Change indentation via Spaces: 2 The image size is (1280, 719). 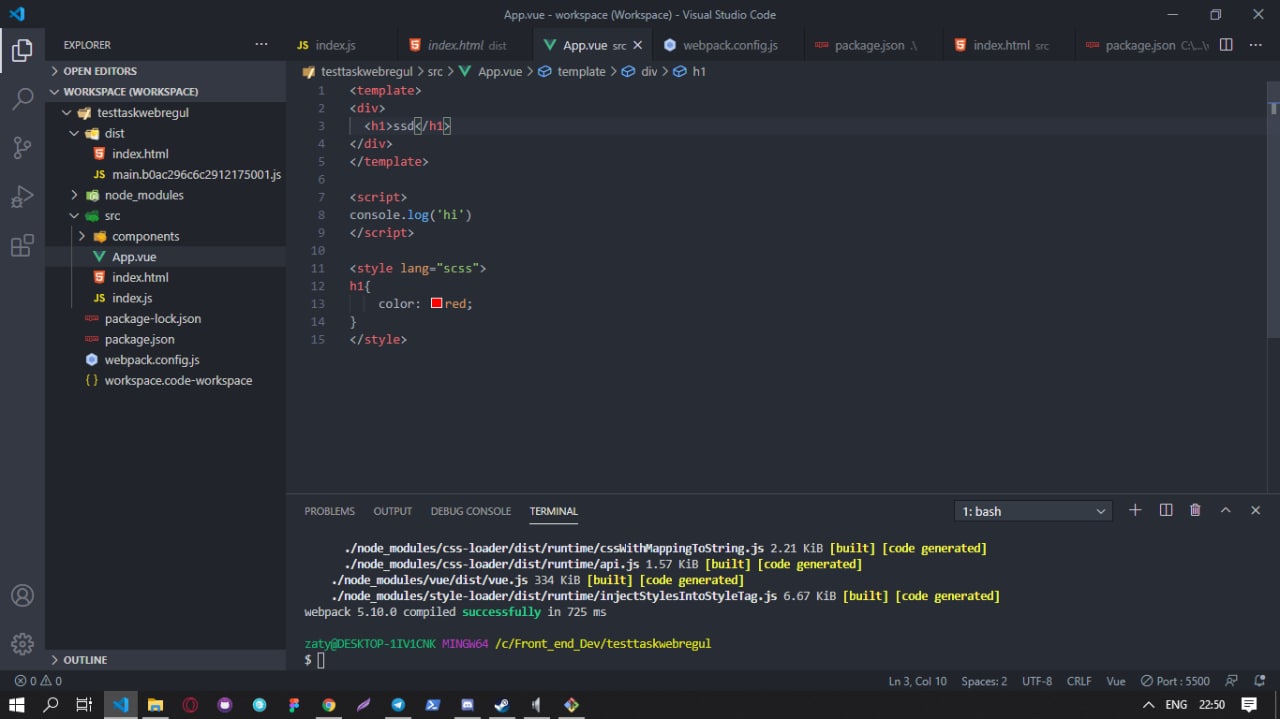[984, 681]
